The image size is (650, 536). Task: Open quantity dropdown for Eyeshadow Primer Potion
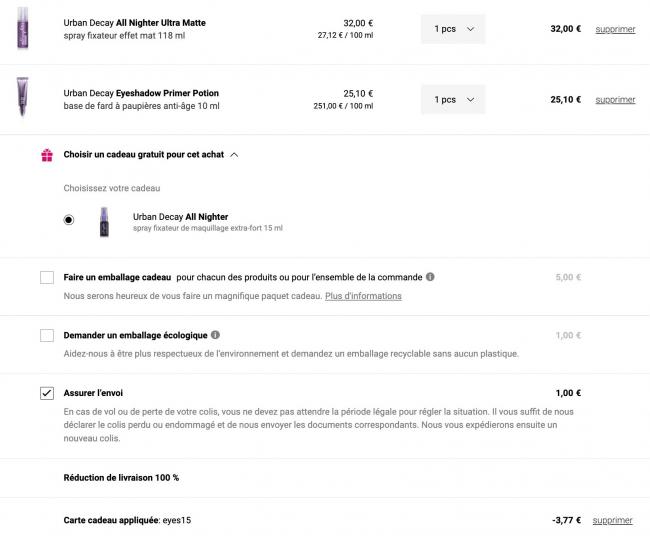pos(453,99)
